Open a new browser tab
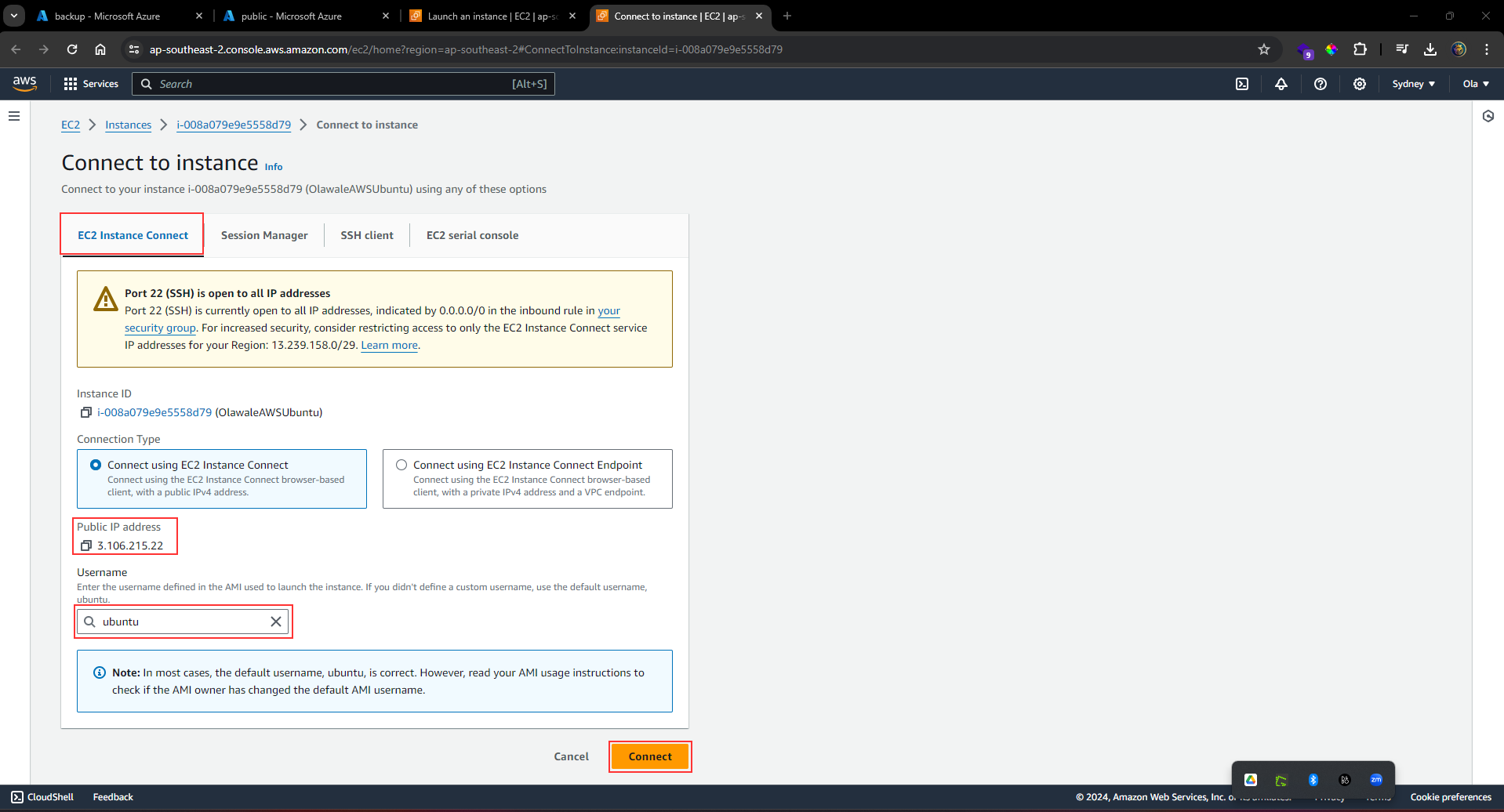Image resolution: width=1504 pixels, height=812 pixels. point(787,16)
